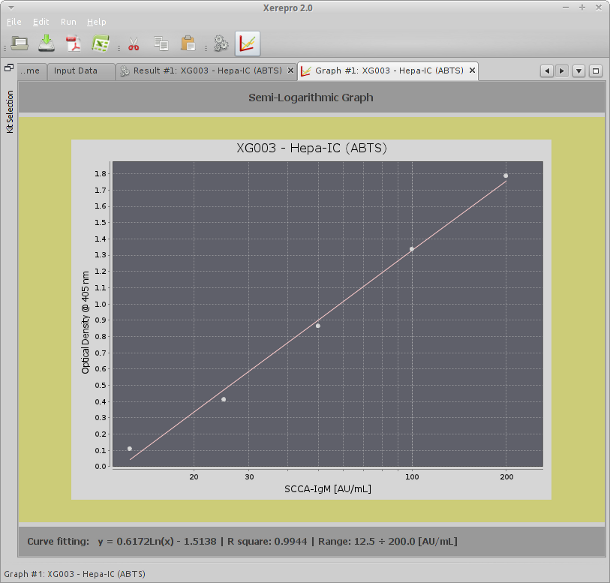Open the Edit menu
610x583 pixels.
click(41, 21)
